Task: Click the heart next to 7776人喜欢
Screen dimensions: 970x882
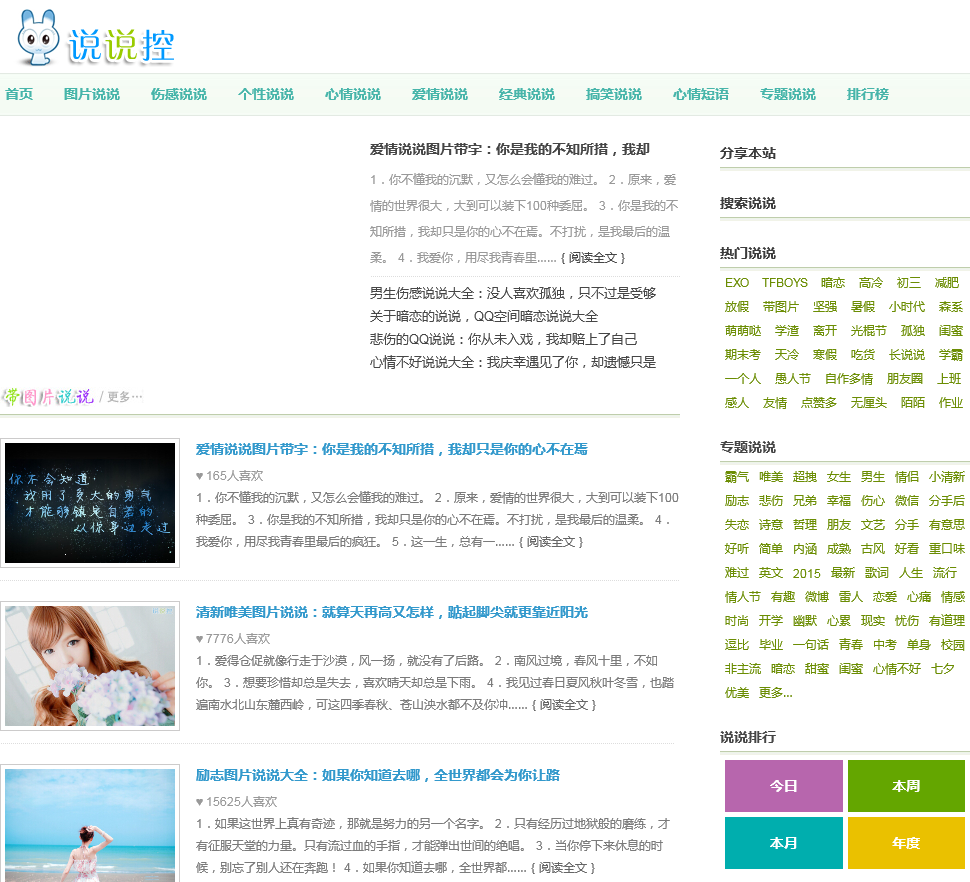Action: 199,638
